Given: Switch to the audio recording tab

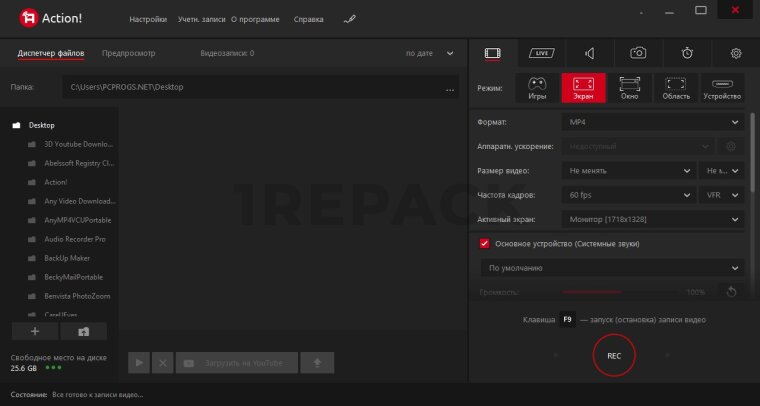Looking at the screenshot, I should 590,52.
